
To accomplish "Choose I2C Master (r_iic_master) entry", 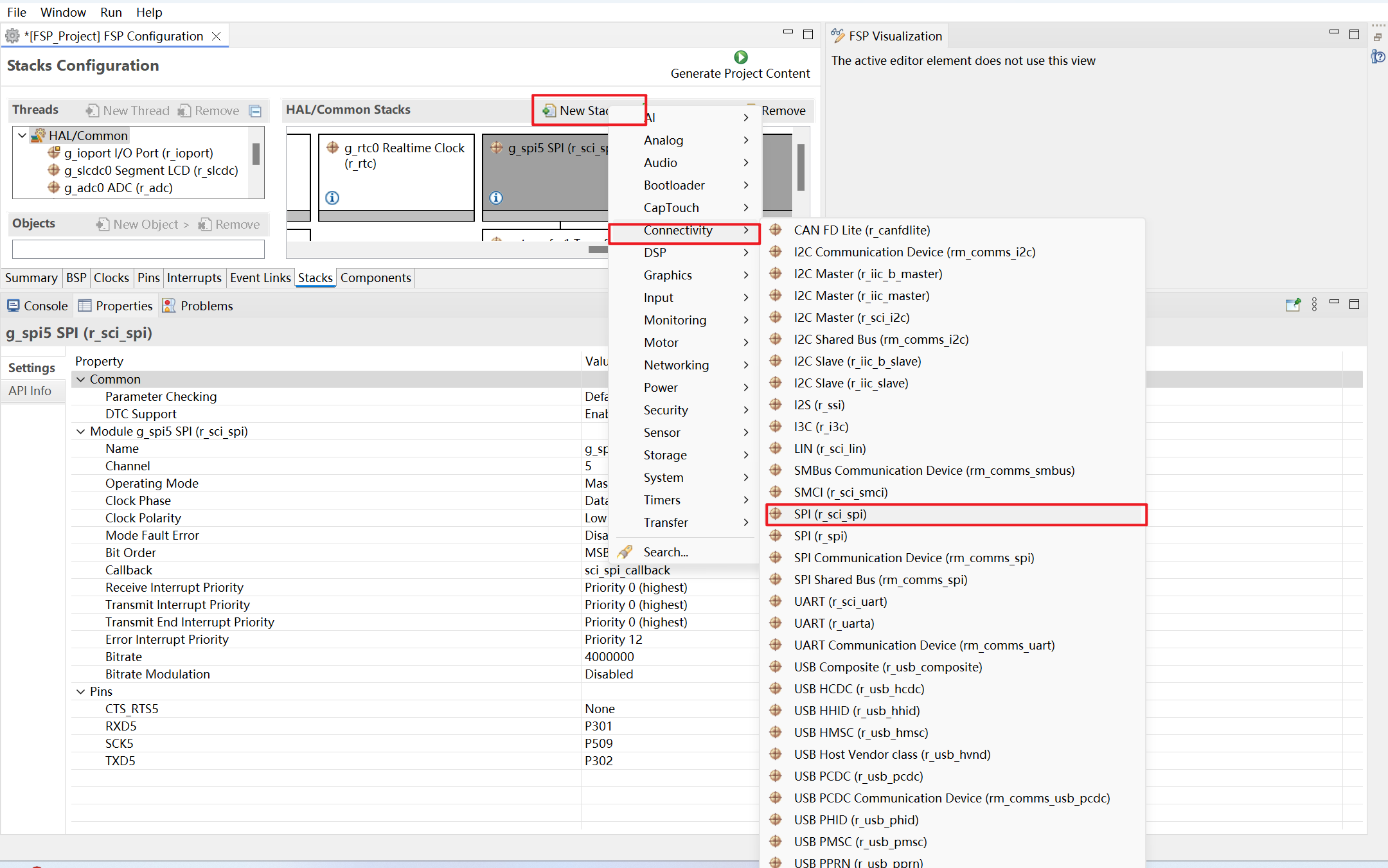I will click(952, 296).
